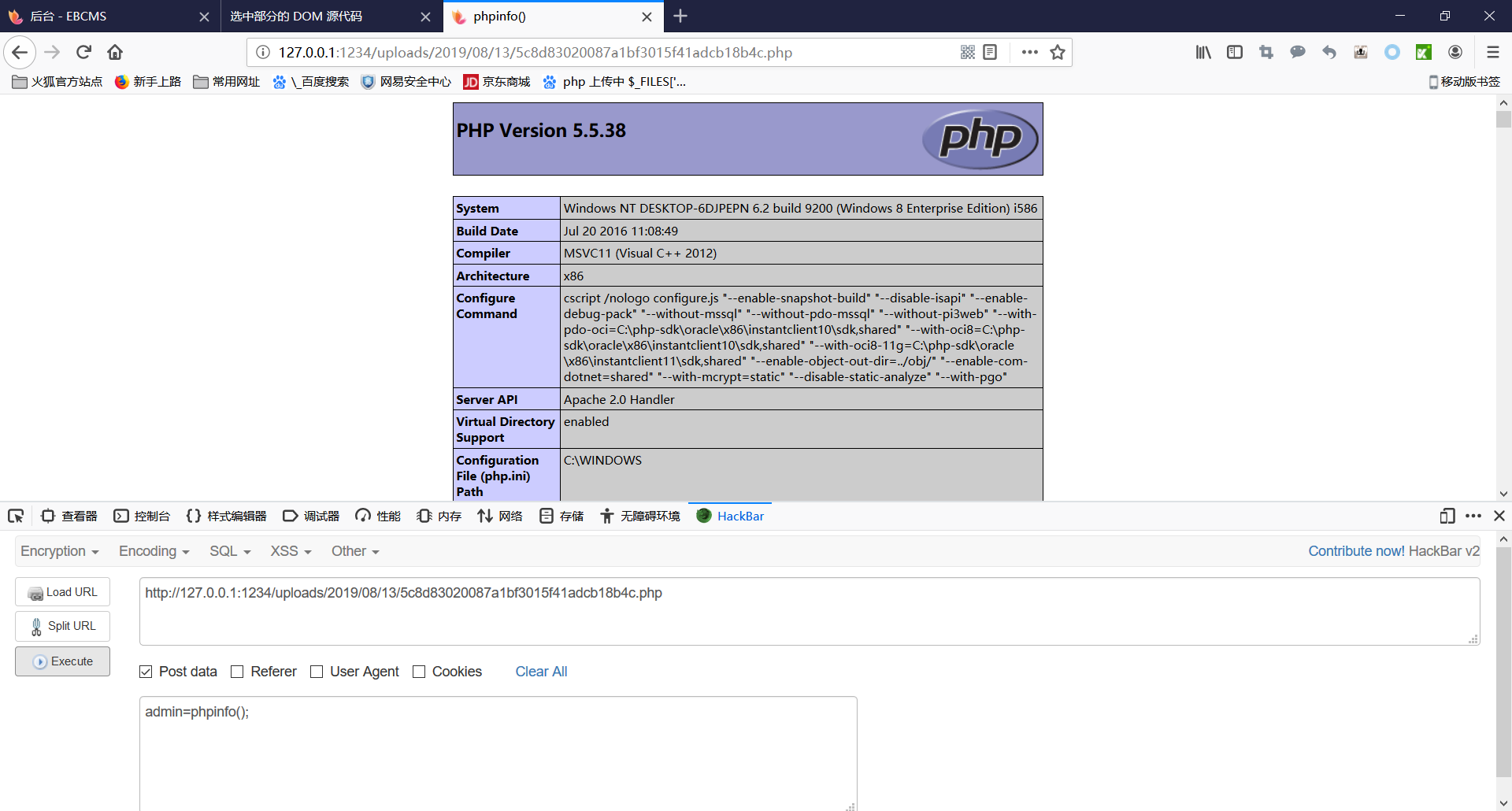1512x811 pixels.
Task: Open the Other dropdown menu
Action: click(x=355, y=551)
